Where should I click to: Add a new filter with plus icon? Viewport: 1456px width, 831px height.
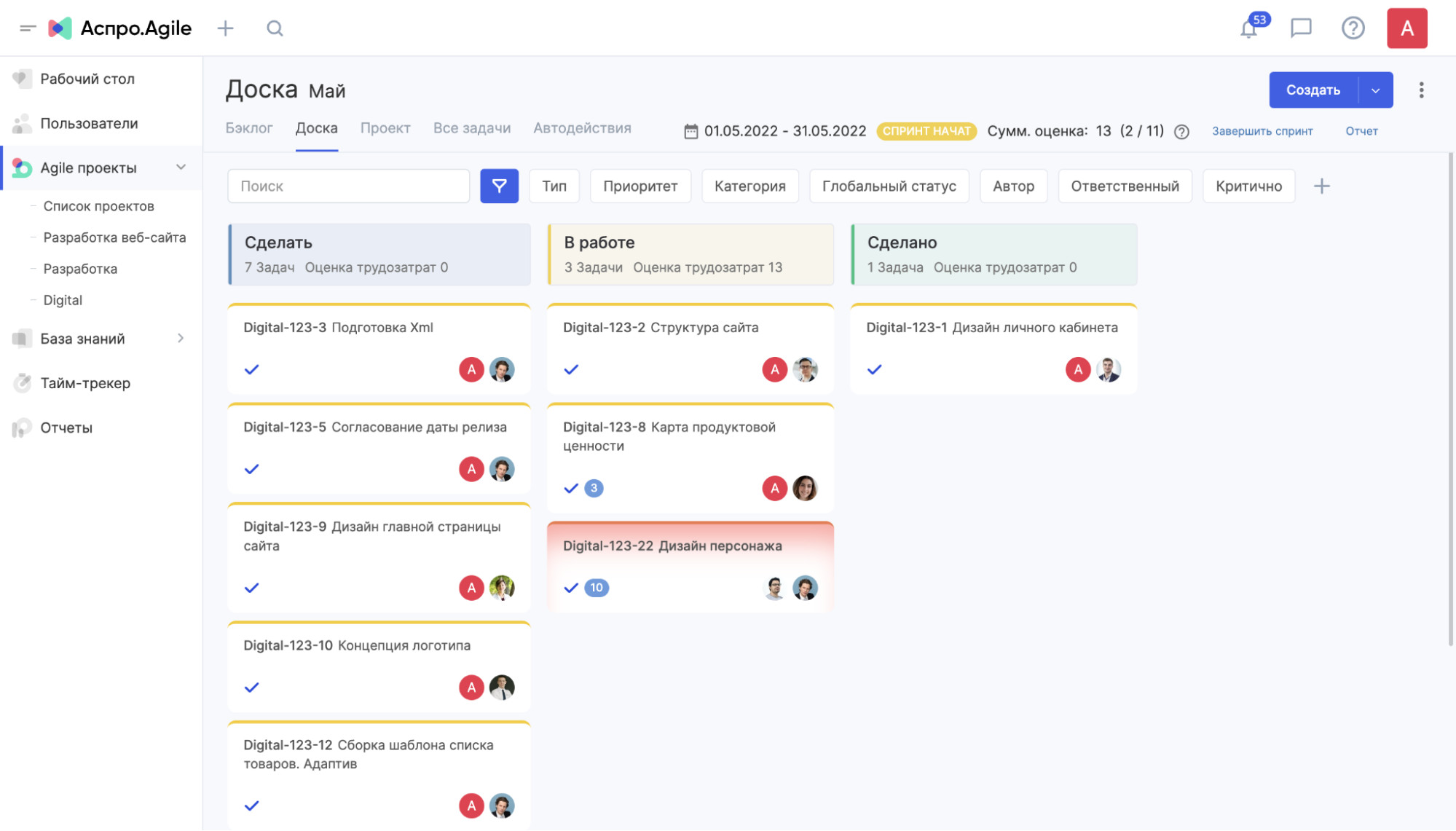1321,186
